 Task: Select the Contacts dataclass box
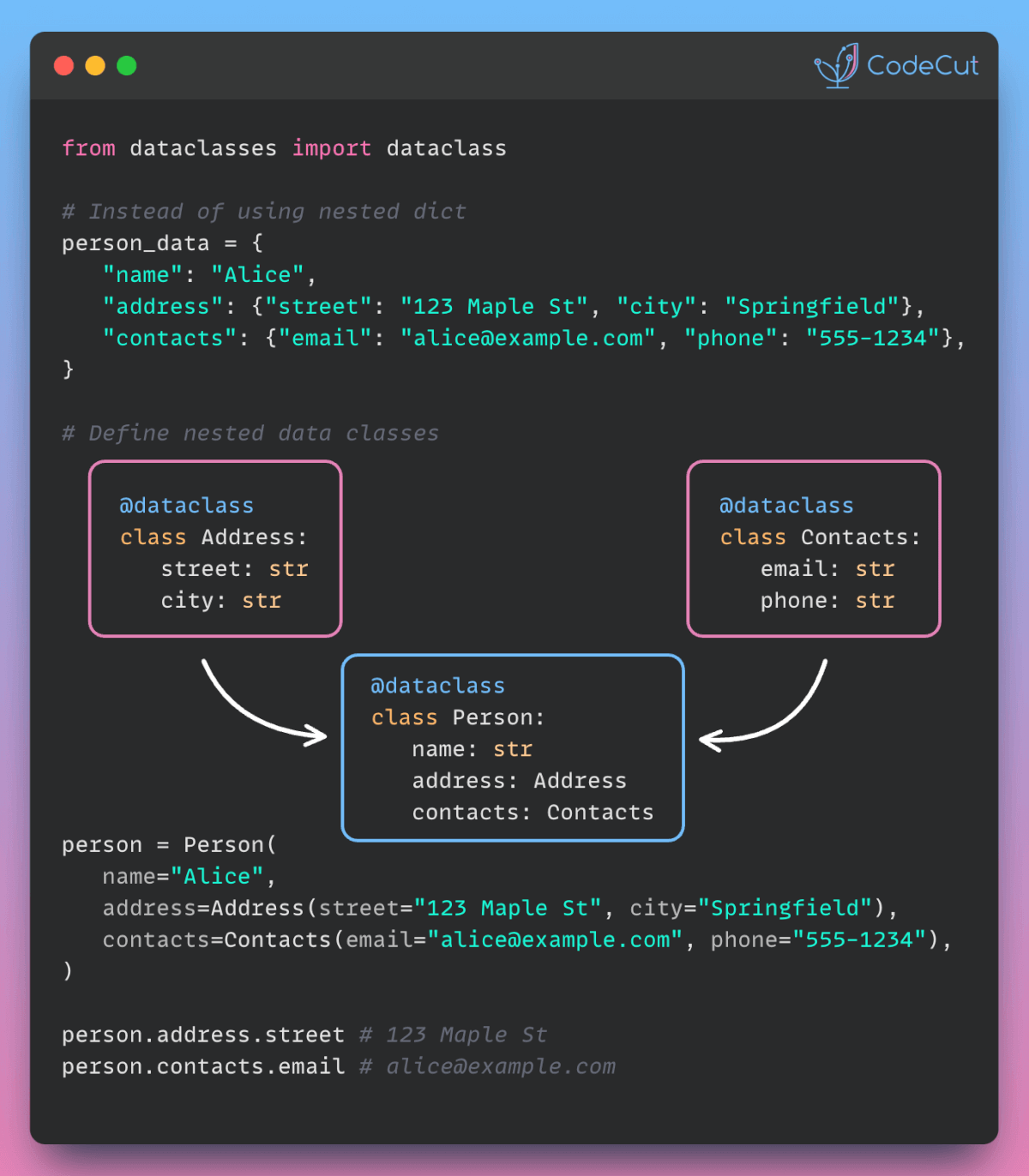pyautogui.click(x=813, y=549)
